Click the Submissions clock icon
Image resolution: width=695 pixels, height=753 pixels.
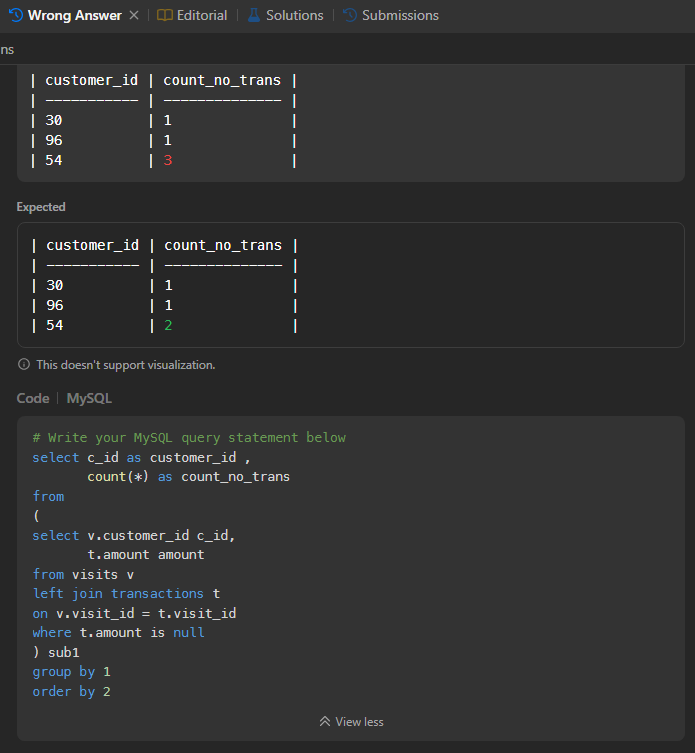[x=350, y=15]
